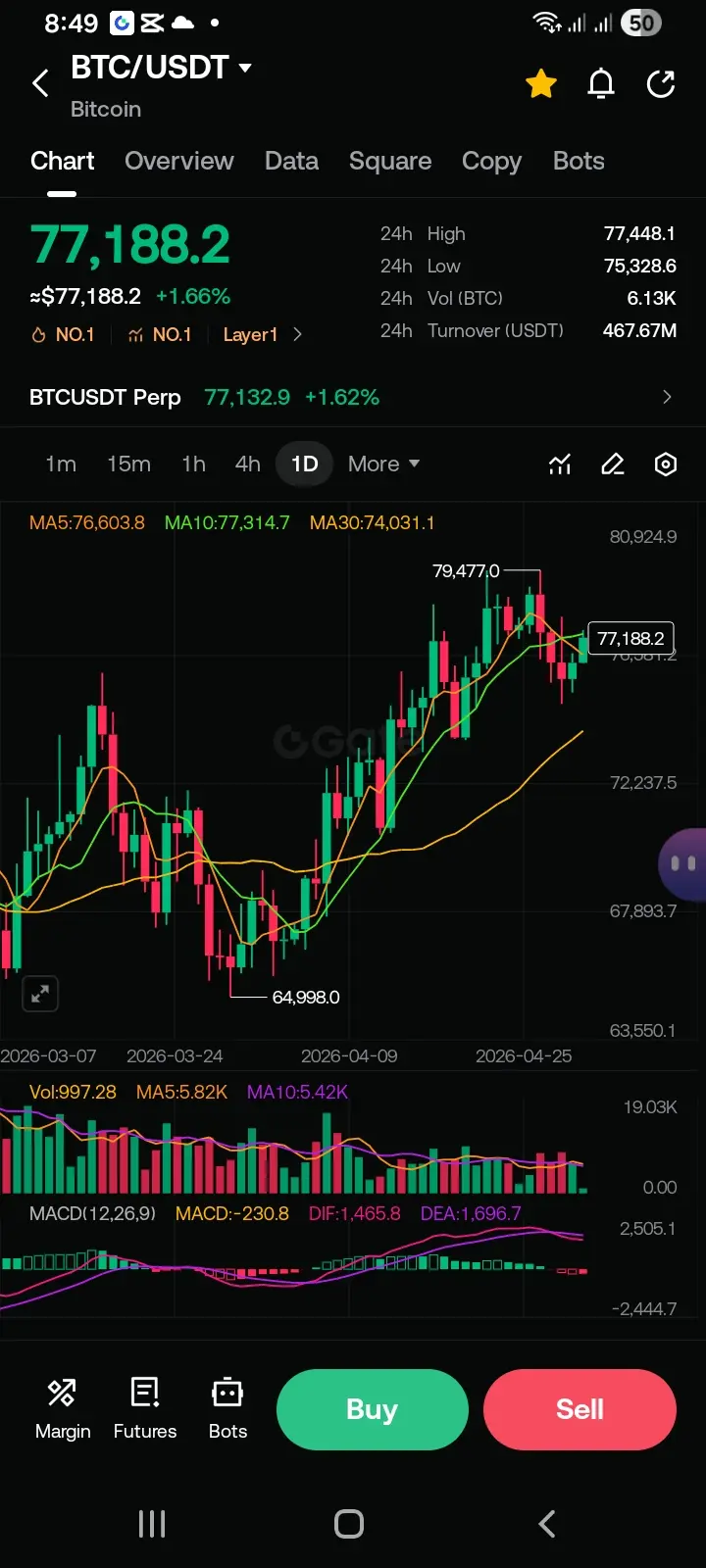
Task: Tap the 79,477.0 high marker on chart
Action: tap(466, 570)
